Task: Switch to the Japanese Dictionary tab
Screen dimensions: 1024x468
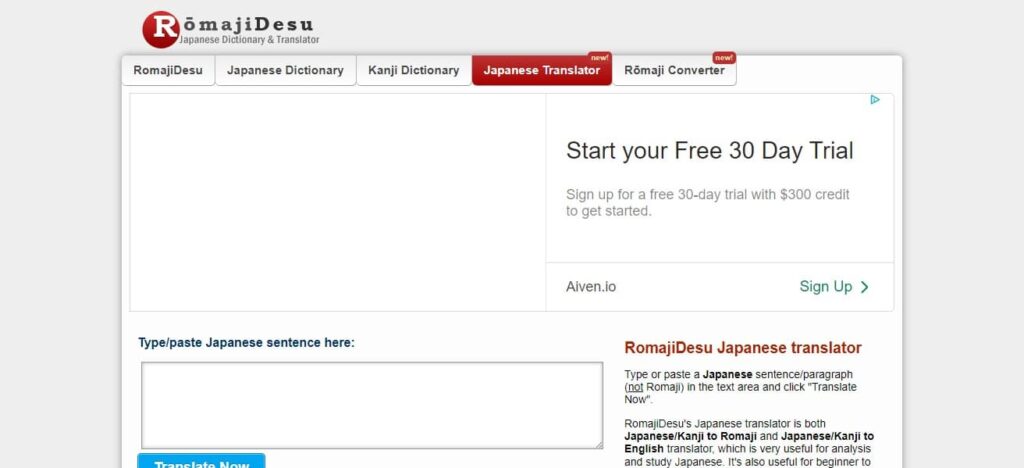Action: [x=285, y=70]
